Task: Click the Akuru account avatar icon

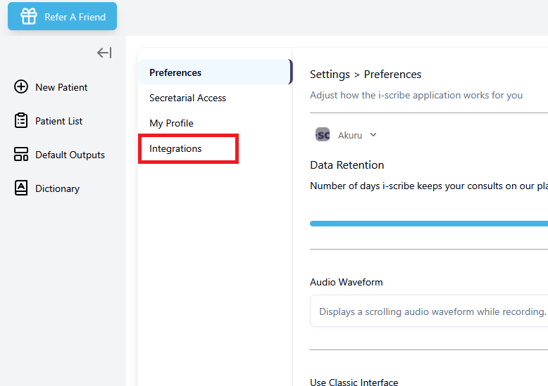Action: click(323, 135)
